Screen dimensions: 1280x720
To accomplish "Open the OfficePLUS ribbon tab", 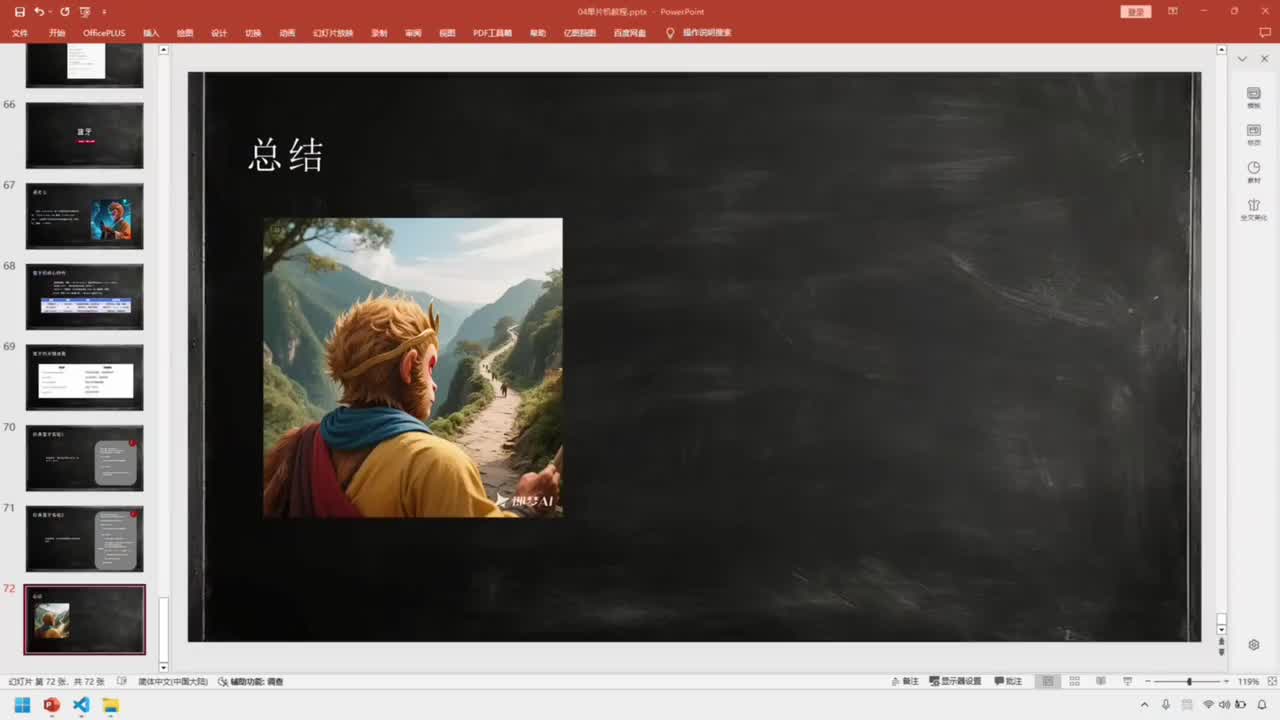I will tap(104, 33).
